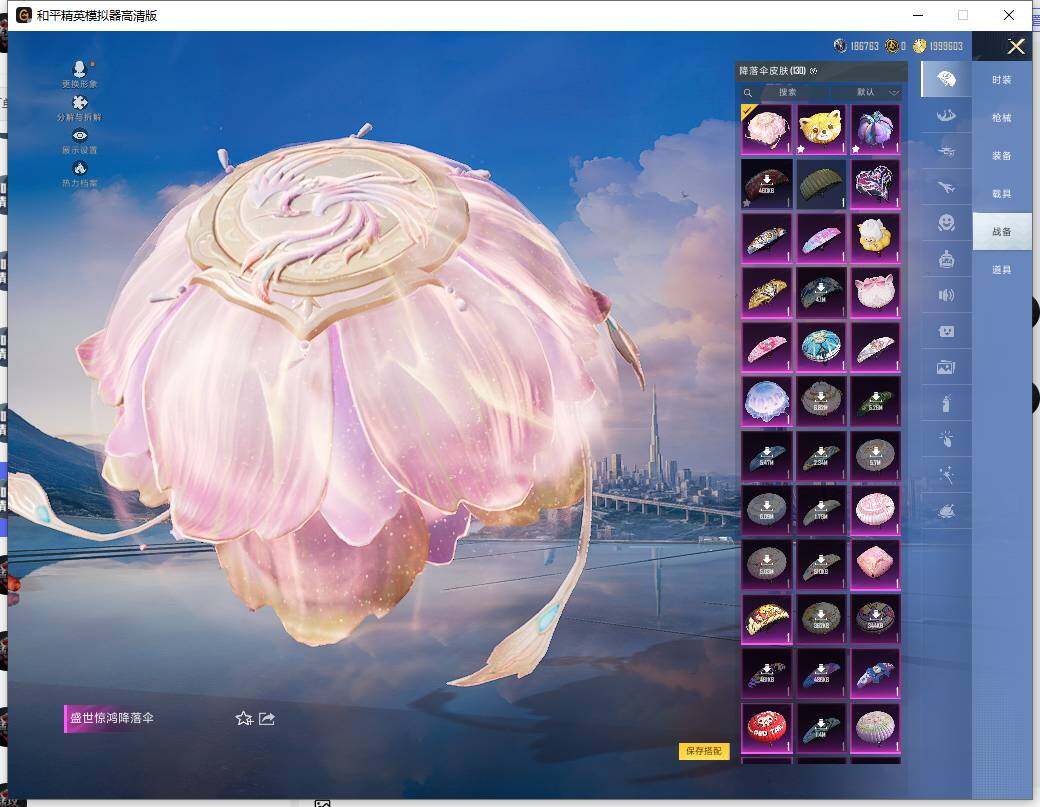Open the sound voice pack category icon
The width and height of the screenshot is (1040, 807).
pyautogui.click(x=945, y=295)
